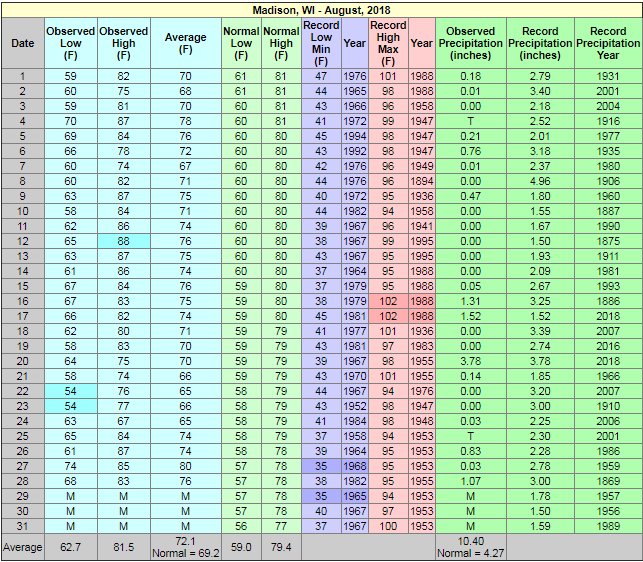
Task: Select the trace T precipitation on August 4
Action: 470,121
